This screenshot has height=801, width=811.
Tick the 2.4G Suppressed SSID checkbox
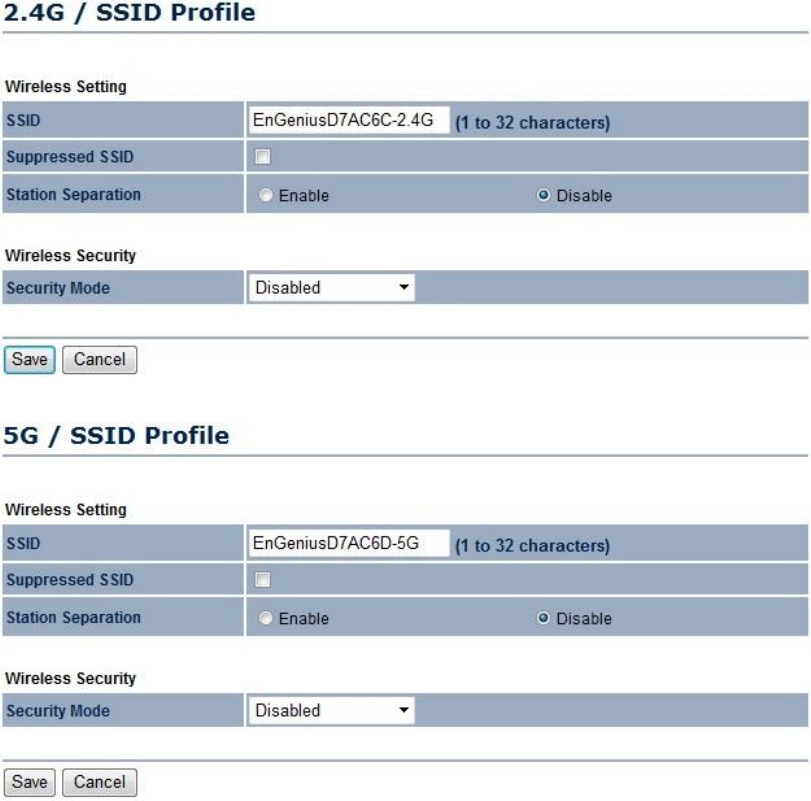click(263, 156)
